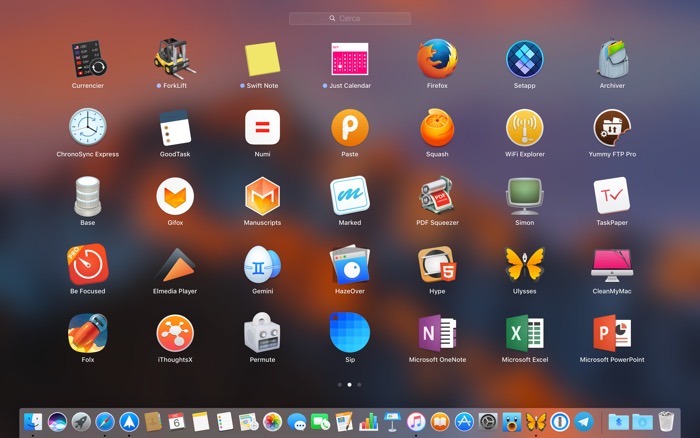Open Yummy FTP Pro
Viewport: 700px width, 438px height.
(612, 128)
